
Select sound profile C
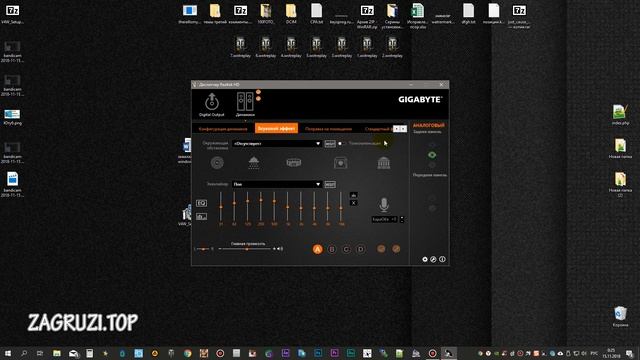coord(346,249)
